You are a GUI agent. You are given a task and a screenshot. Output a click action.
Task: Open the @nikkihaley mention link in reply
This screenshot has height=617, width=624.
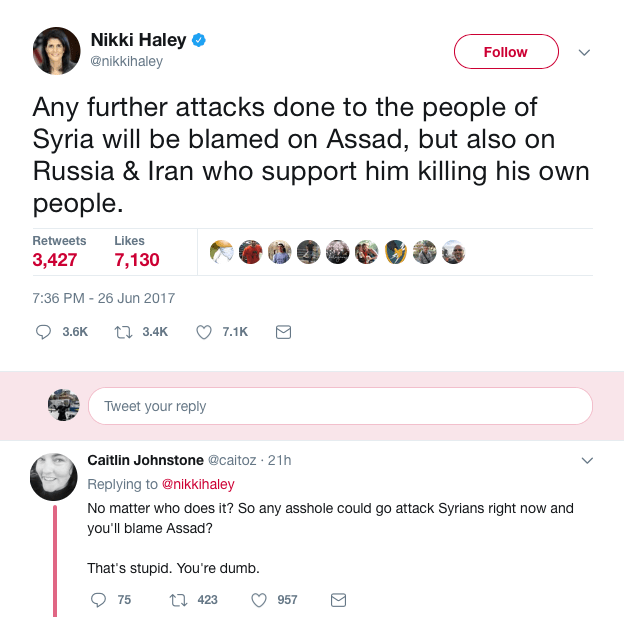(198, 484)
